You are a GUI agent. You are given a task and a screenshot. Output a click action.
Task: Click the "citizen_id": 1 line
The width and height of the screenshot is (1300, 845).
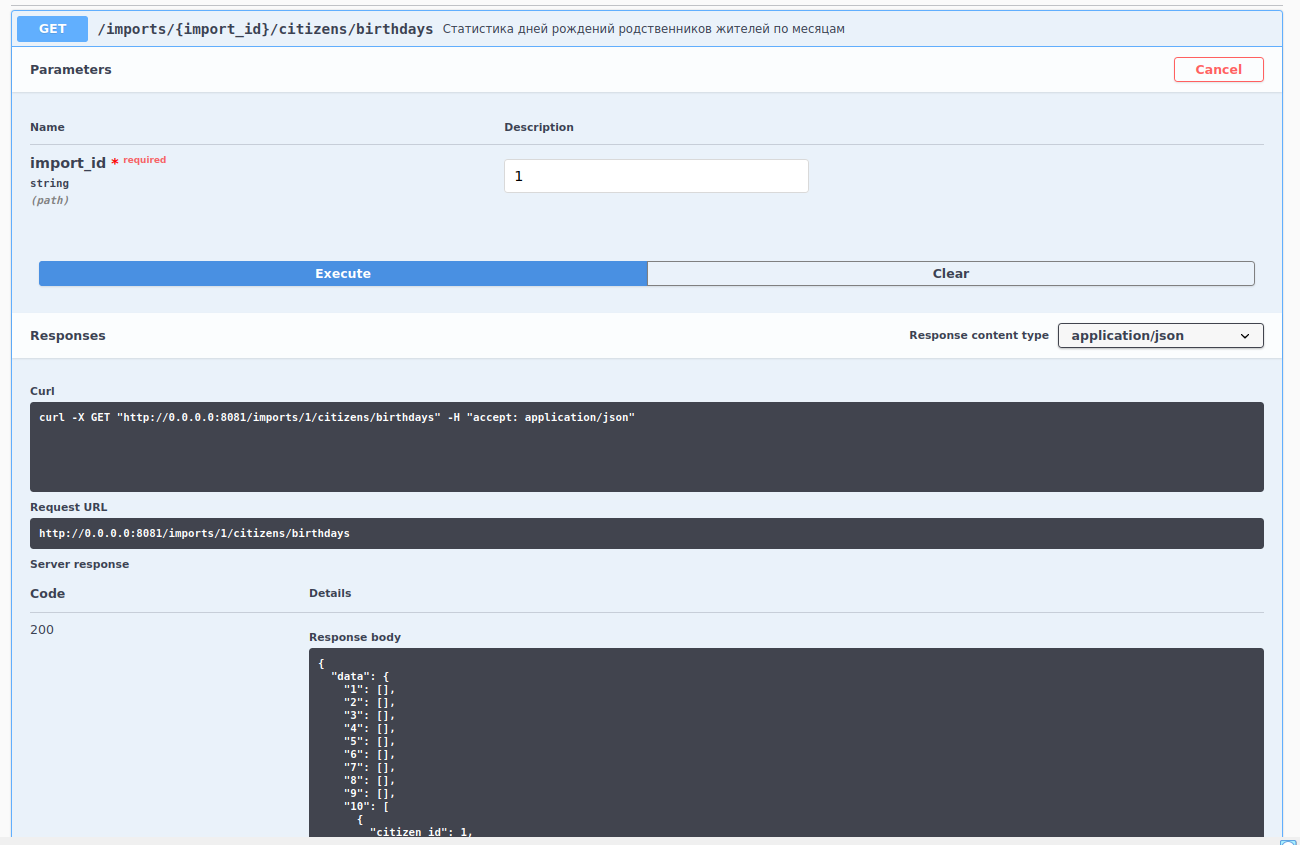click(420, 832)
